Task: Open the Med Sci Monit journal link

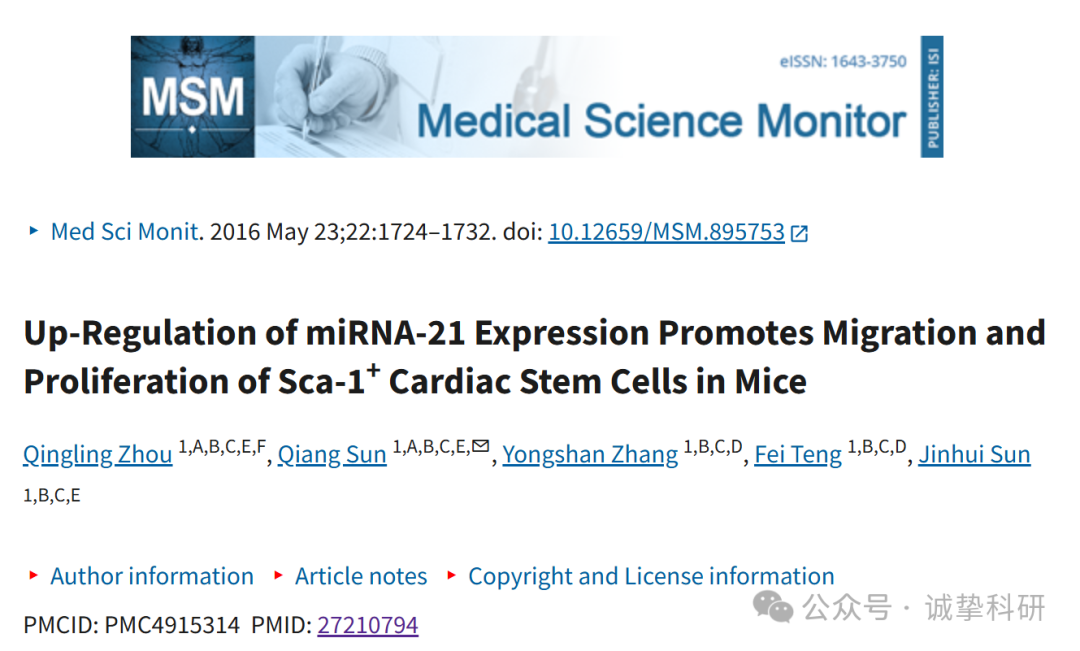Action: pos(125,231)
